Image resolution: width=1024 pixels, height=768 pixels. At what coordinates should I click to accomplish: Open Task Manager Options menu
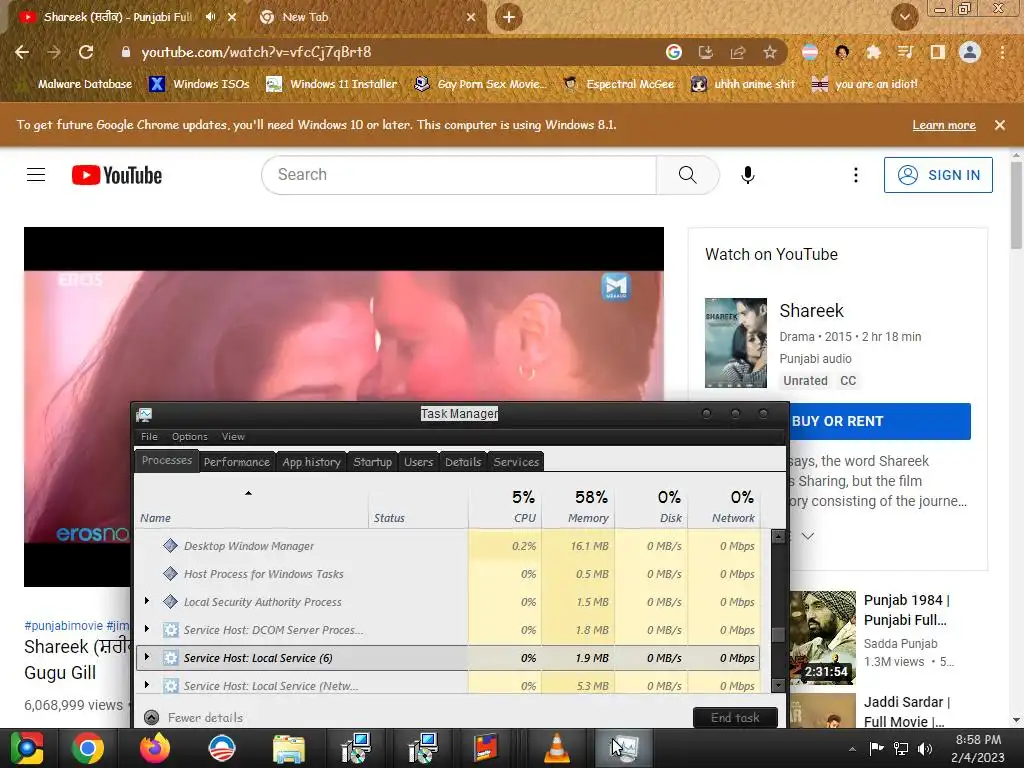[189, 436]
